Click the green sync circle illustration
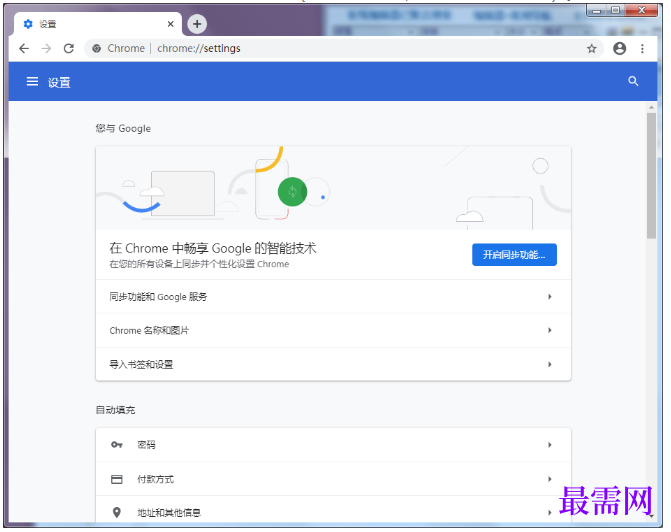This screenshot has height=532, width=671. pyautogui.click(x=292, y=192)
